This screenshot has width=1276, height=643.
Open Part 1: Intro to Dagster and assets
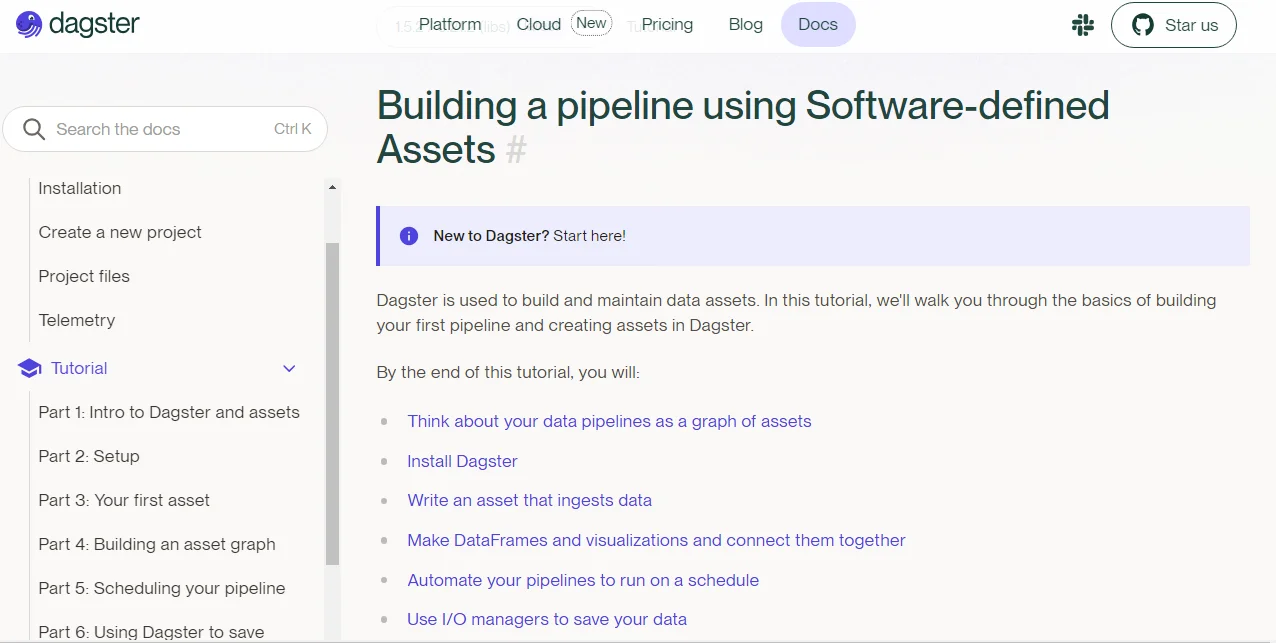tap(169, 412)
